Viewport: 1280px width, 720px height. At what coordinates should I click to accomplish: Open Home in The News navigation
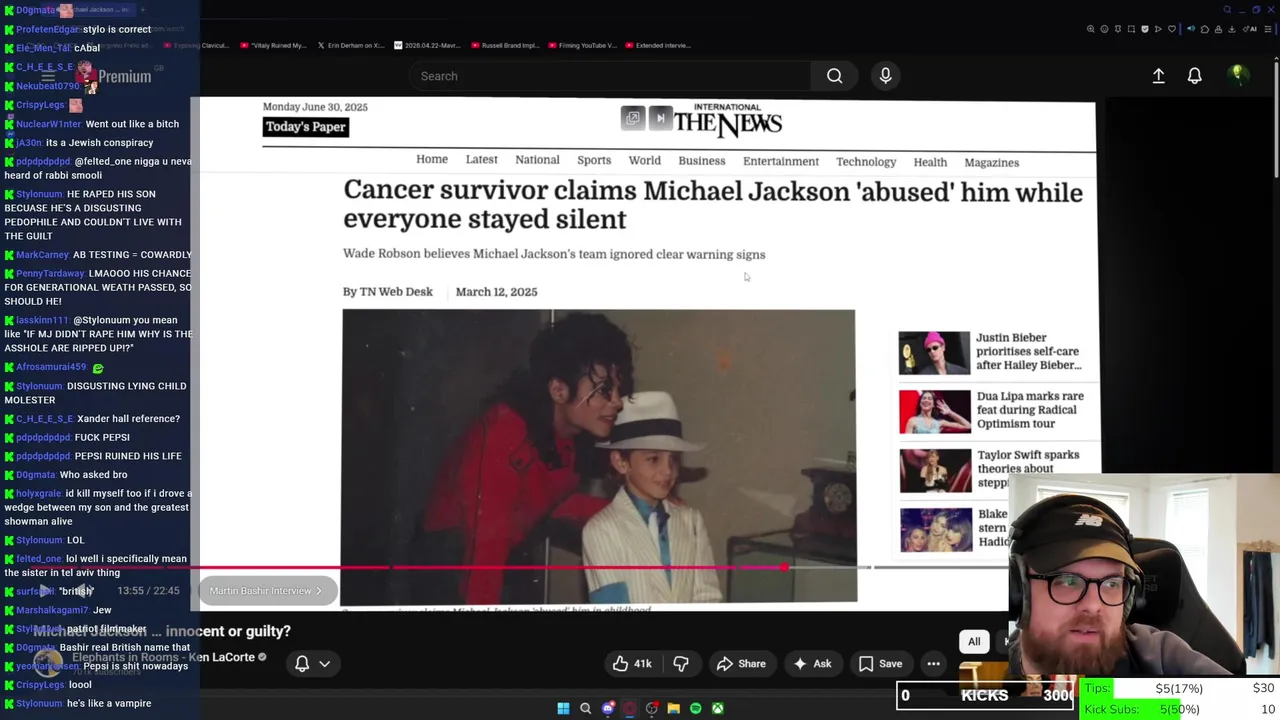point(432,160)
